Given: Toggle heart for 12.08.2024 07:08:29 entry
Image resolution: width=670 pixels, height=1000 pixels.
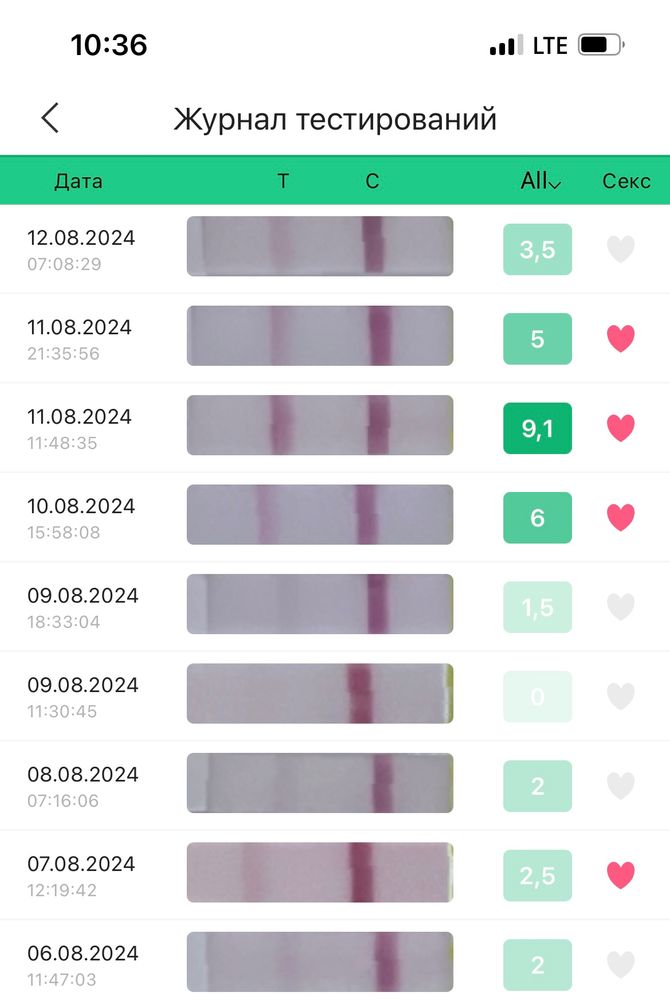Looking at the screenshot, I should coord(621,249).
